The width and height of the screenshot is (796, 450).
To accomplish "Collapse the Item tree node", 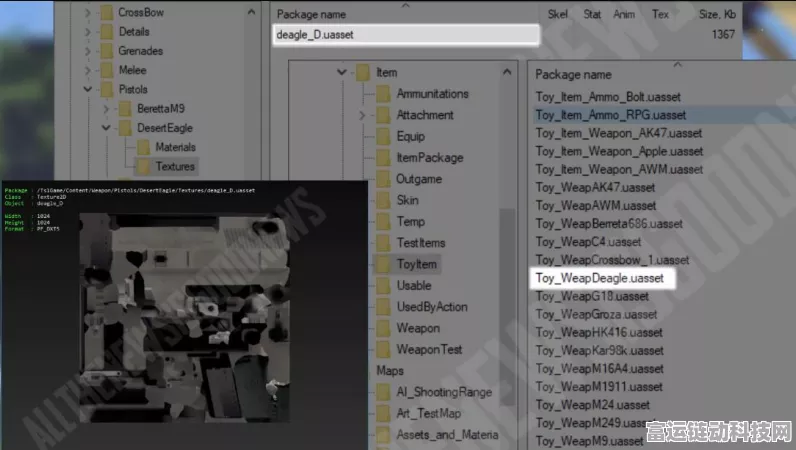I will [x=342, y=73].
